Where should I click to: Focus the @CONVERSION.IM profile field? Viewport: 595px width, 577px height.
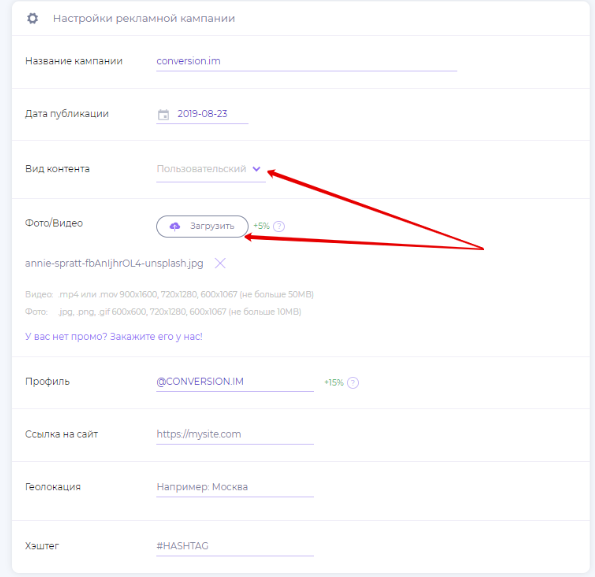pyautogui.click(x=235, y=382)
